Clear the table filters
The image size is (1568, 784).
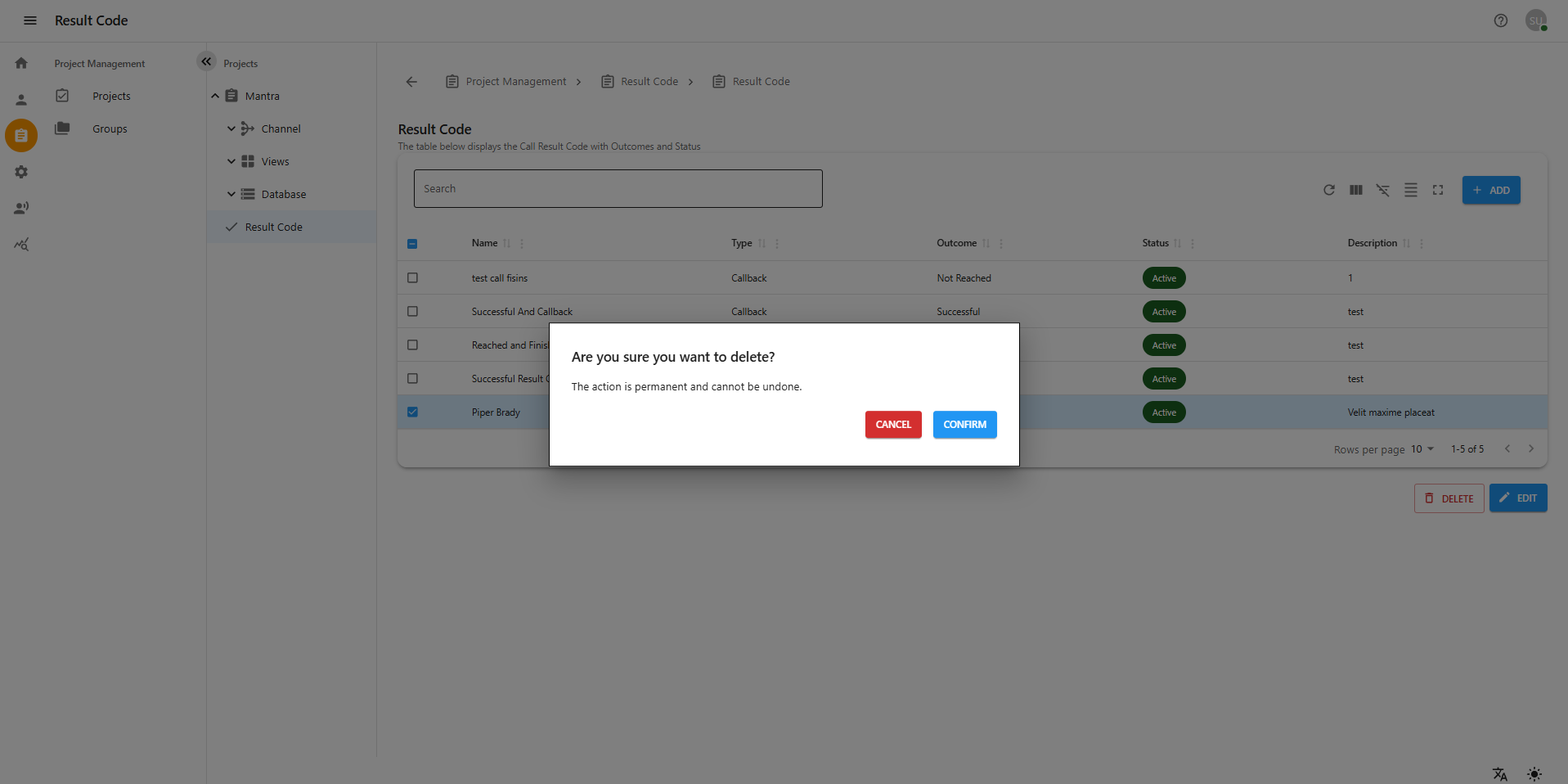pos(1383,190)
